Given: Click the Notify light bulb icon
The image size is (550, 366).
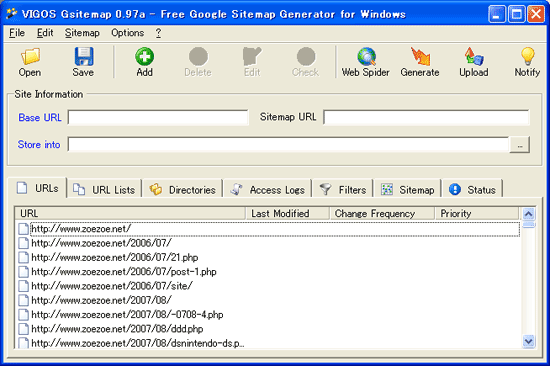Looking at the screenshot, I should click(527, 56).
